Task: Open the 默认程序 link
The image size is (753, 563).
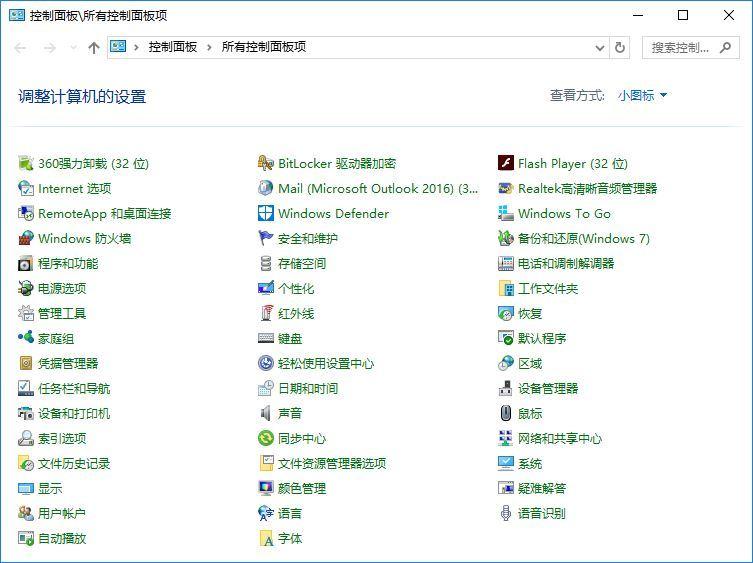Action: (x=542, y=338)
